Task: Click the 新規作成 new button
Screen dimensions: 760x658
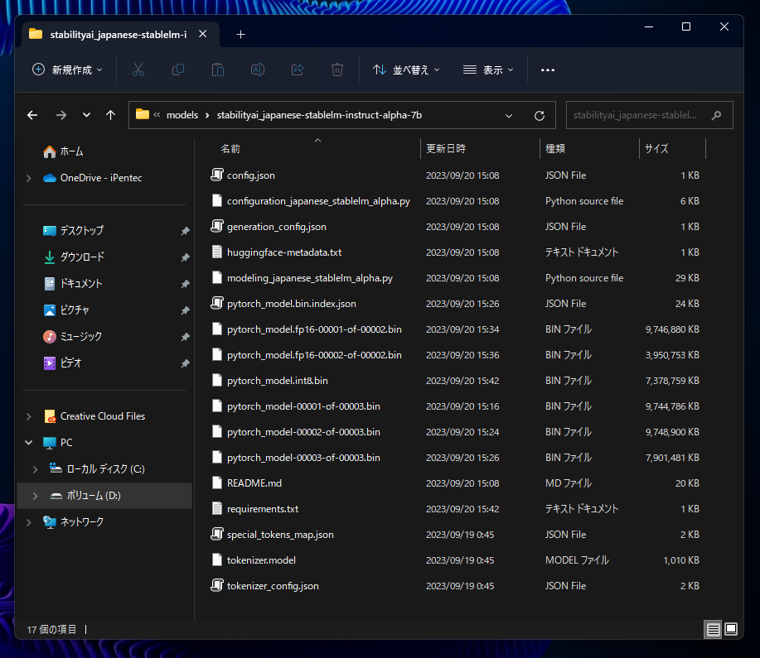Action: tap(68, 70)
